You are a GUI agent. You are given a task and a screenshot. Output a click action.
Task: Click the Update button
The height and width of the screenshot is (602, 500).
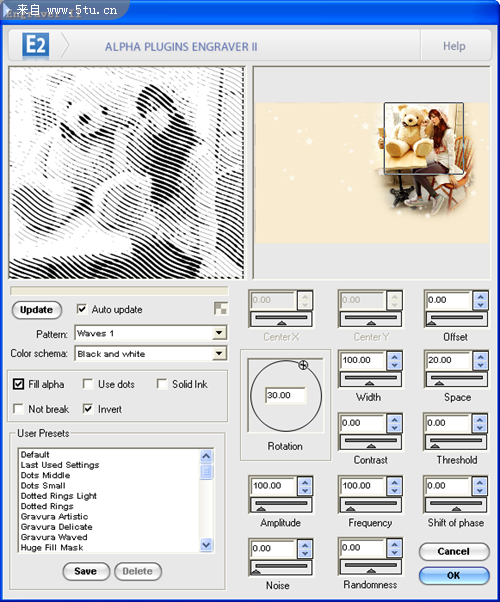pos(36,310)
